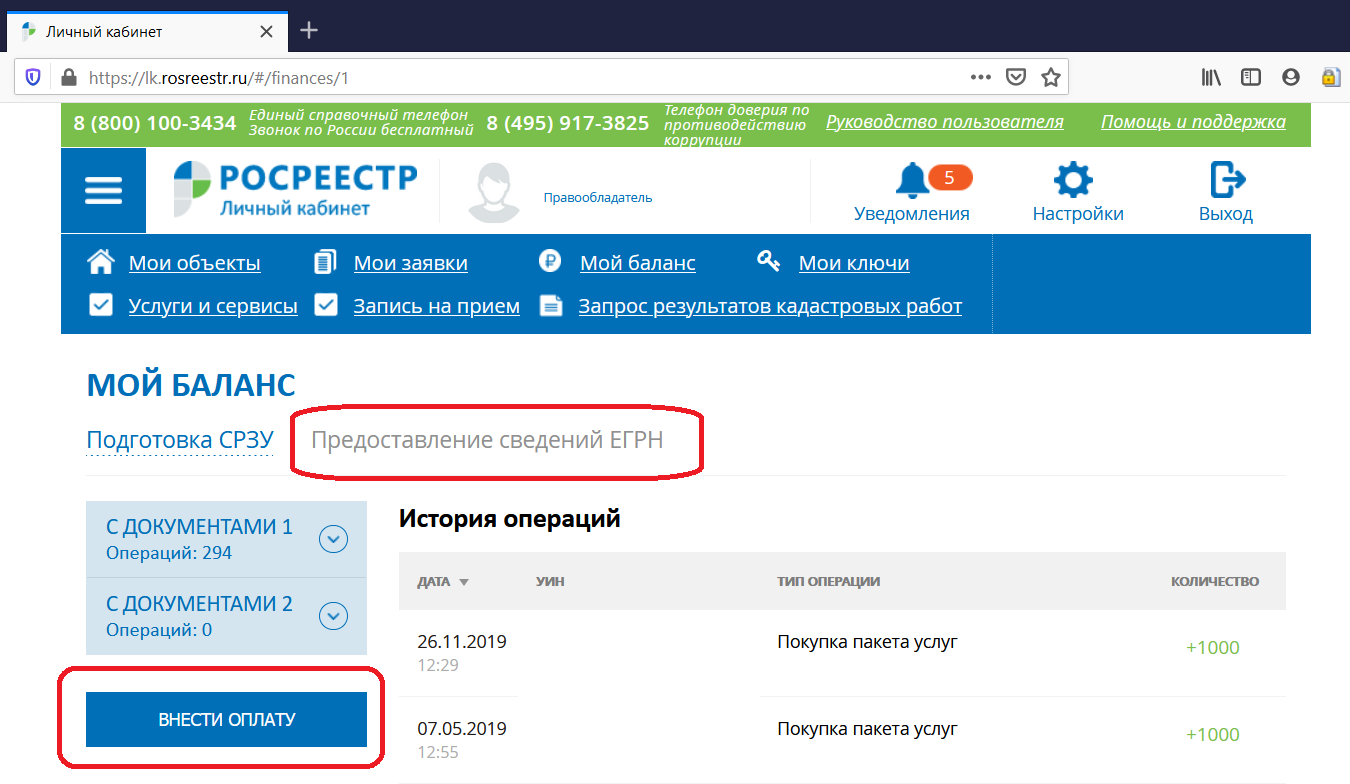This screenshot has width=1350, height=784.
Task: Open the Помощь и поддержка link
Action: (x=1193, y=122)
